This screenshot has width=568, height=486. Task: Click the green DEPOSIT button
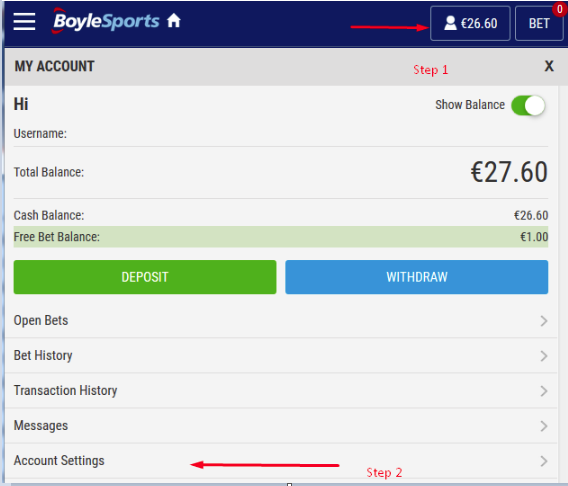pos(145,277)
